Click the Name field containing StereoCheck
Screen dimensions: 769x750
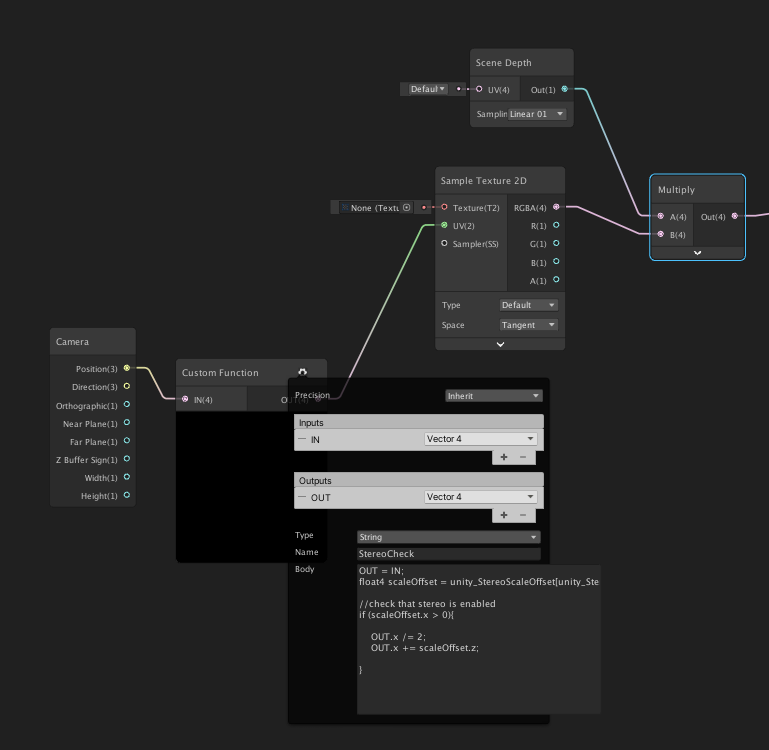pos(448,553)
